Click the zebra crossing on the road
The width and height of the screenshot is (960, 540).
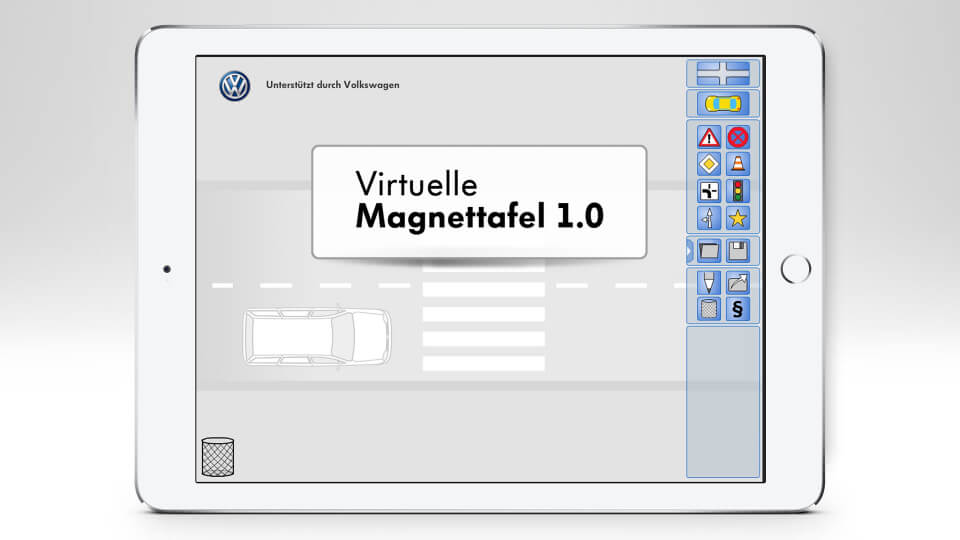[x=484, y=315]
